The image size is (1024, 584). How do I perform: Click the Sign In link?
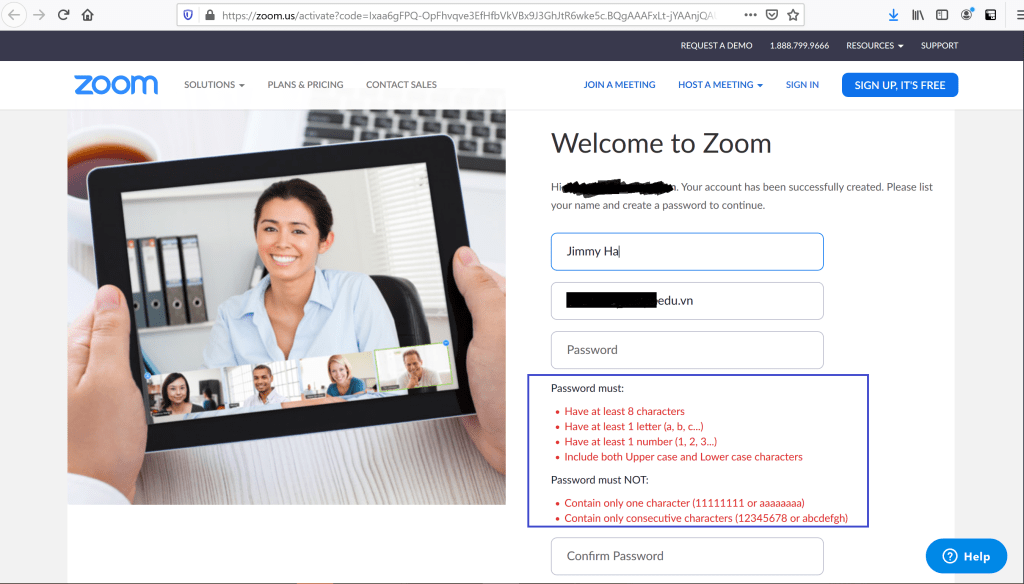pyautogui.click(x=802, y=85)
